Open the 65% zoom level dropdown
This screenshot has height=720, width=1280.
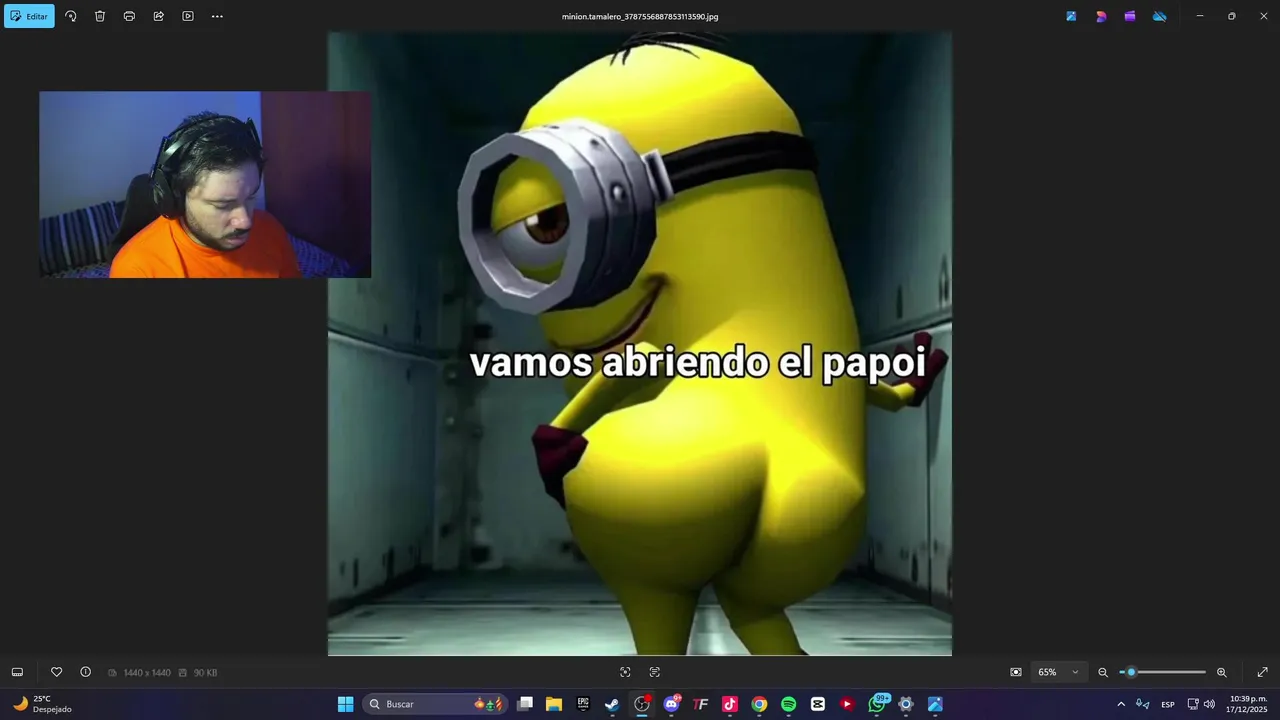click(1059, 672)
